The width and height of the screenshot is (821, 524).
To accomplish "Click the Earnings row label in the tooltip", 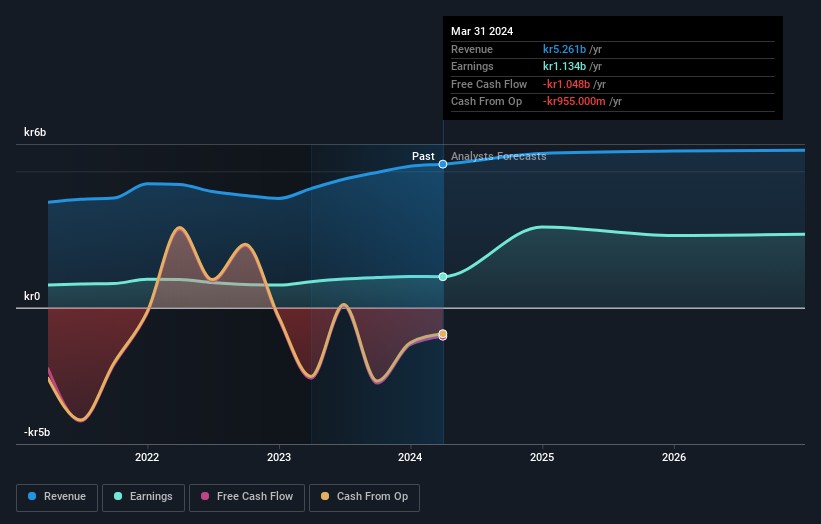I will (472, 66).
